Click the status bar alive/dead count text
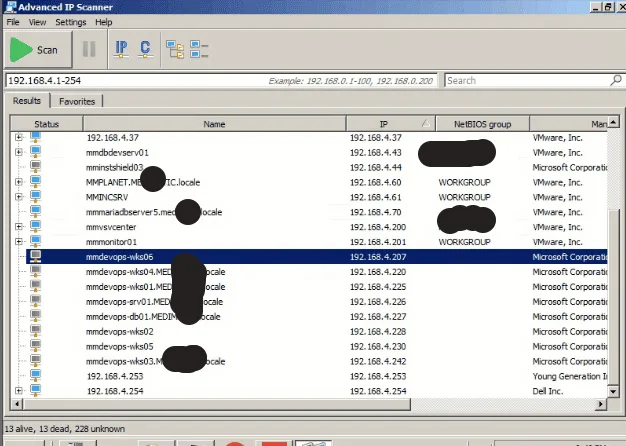 [65, 429]
